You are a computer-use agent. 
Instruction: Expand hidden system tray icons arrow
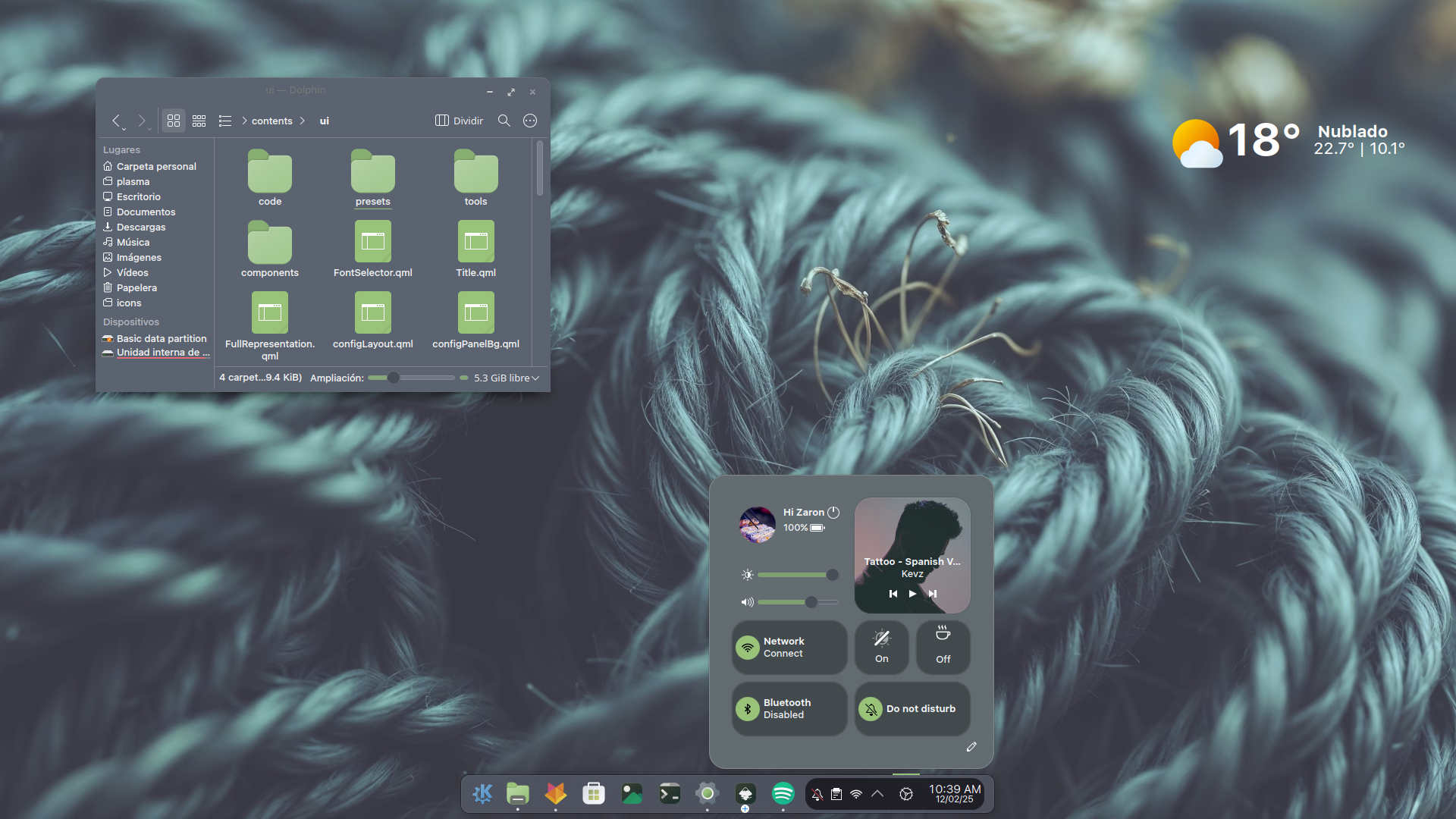877,794
